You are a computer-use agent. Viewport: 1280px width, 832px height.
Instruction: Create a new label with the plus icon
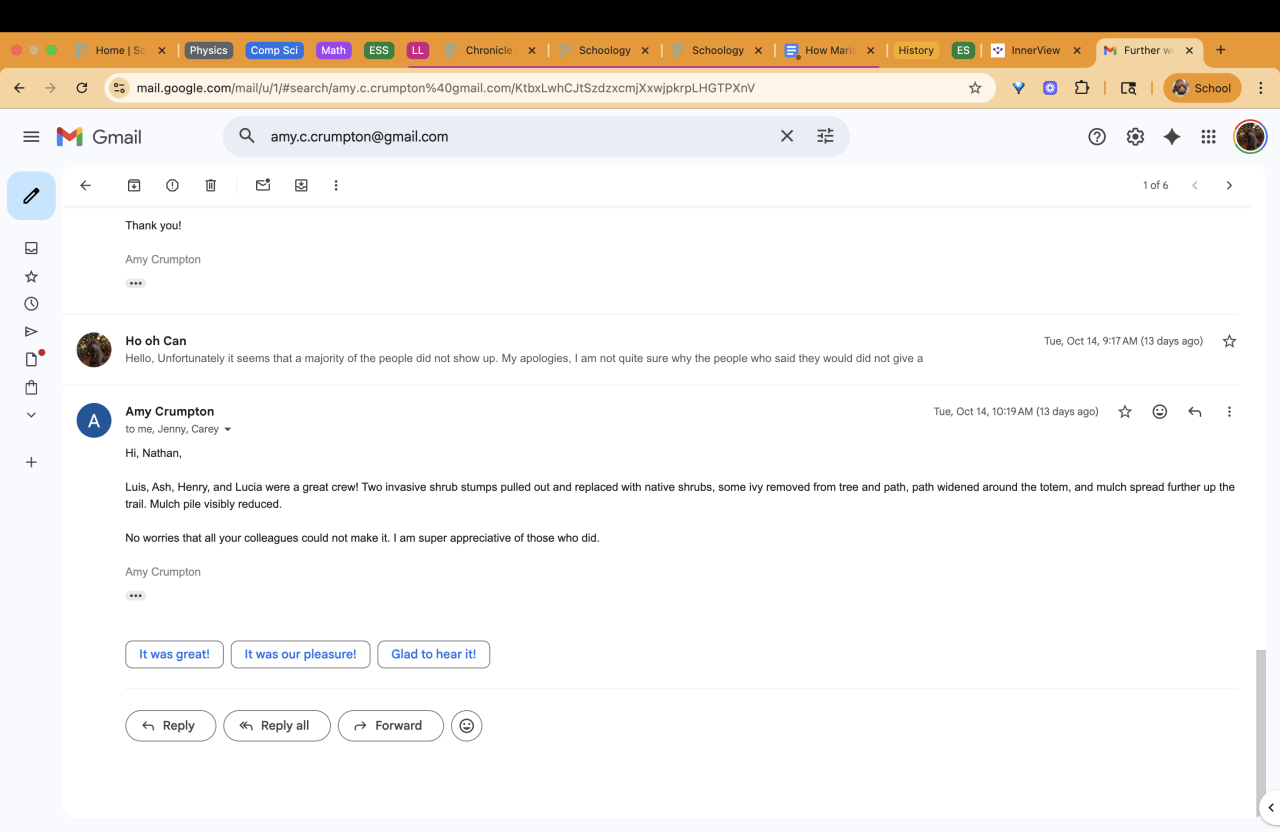click(x=31, y=462)
